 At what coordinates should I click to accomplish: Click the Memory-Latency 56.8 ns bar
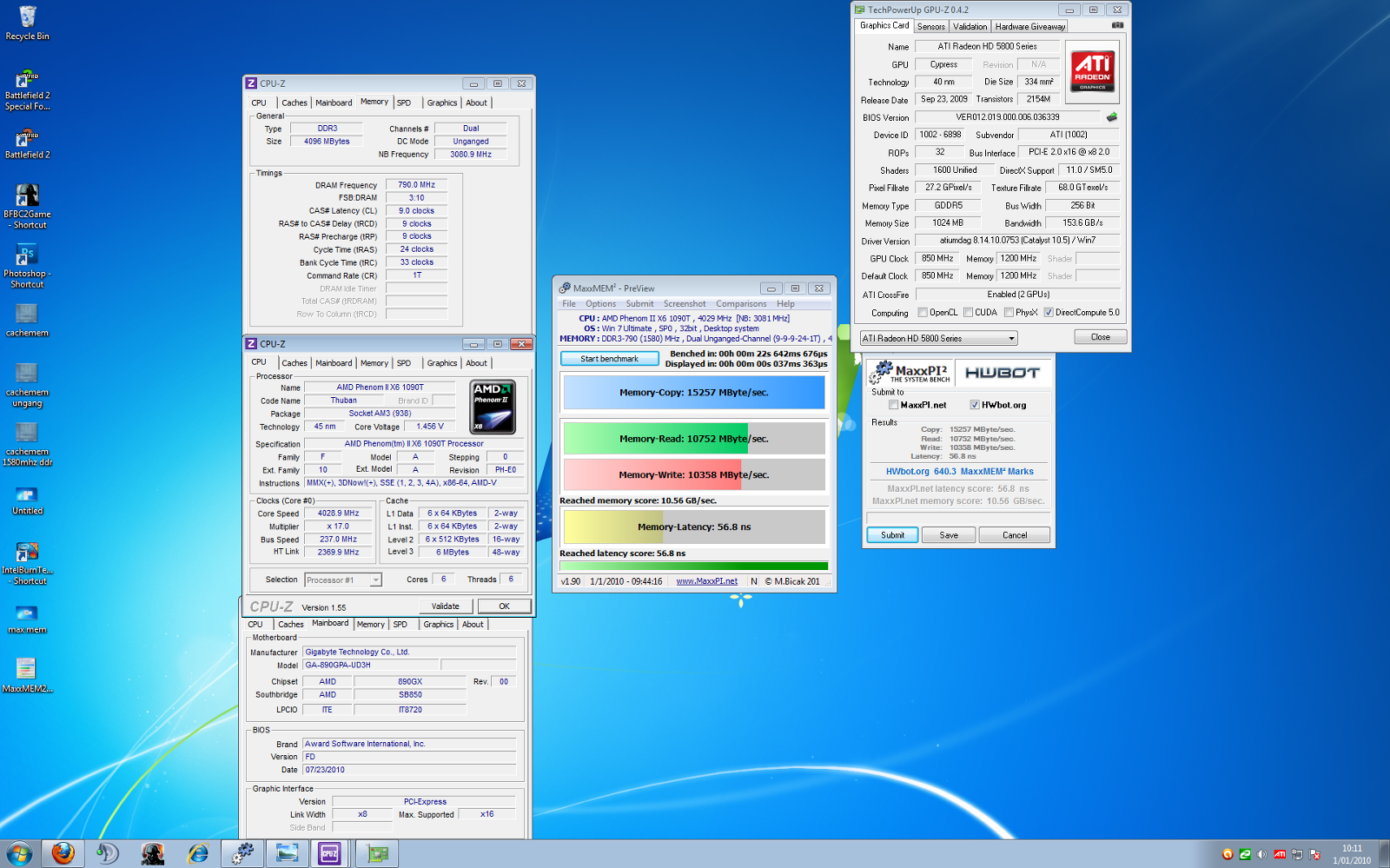click(694, 527)
